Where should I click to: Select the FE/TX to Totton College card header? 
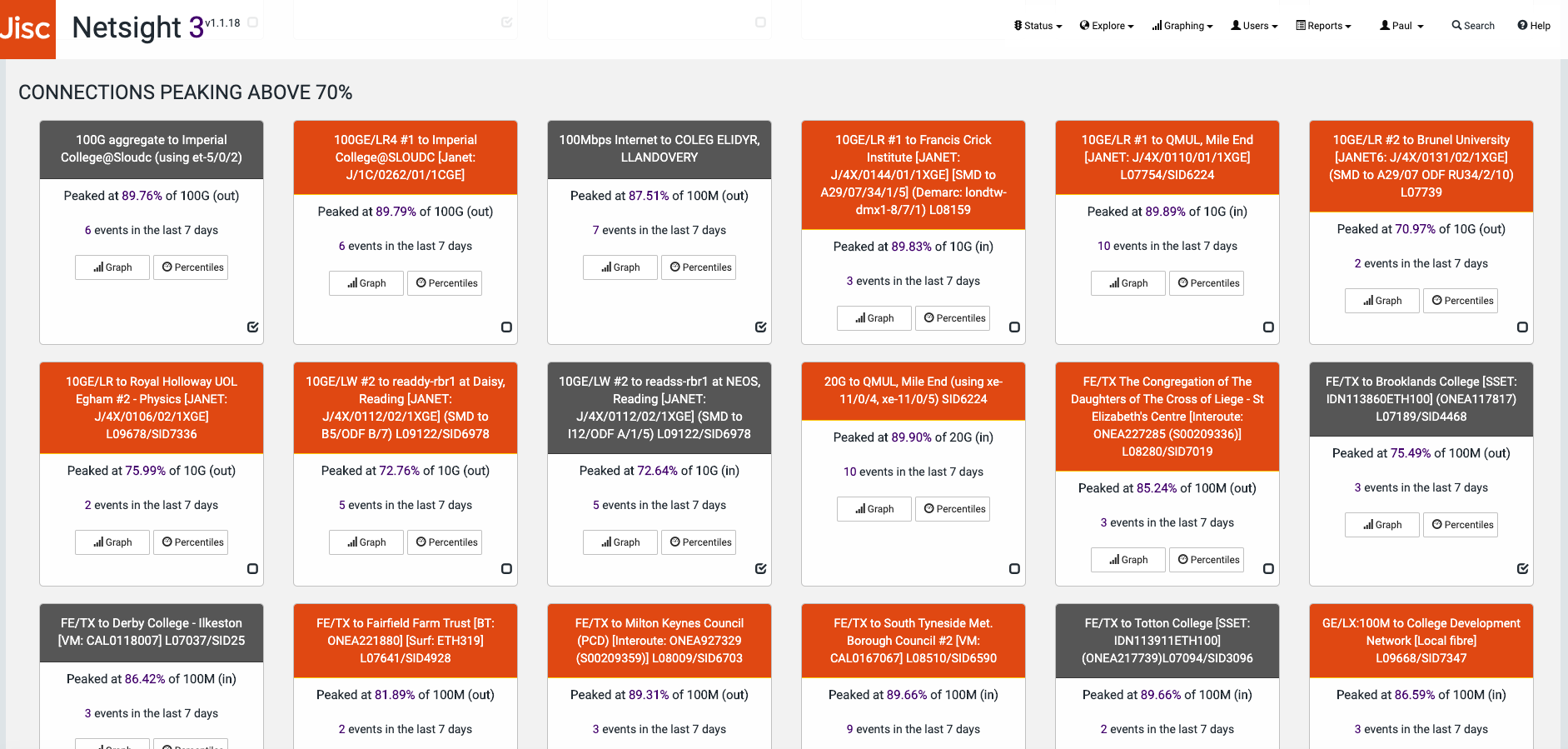[x=1167, y=641]
